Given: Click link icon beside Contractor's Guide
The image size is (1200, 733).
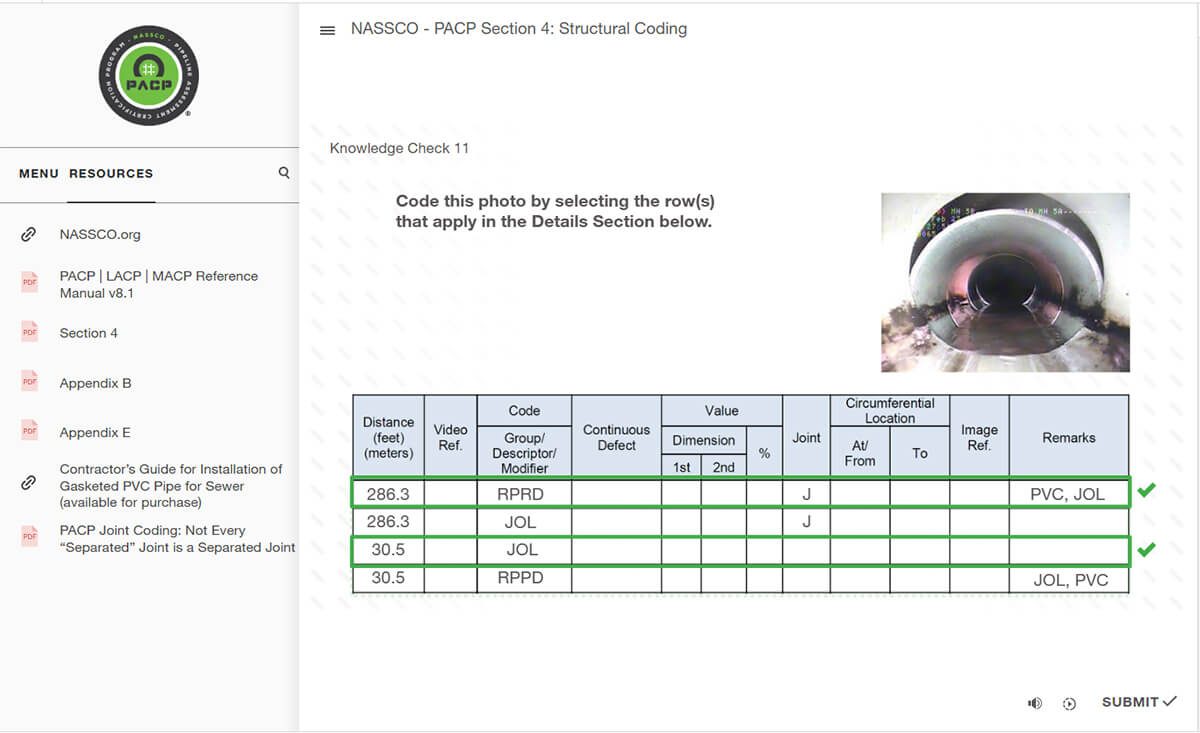Looking at the screenshot, I should 29,485.
